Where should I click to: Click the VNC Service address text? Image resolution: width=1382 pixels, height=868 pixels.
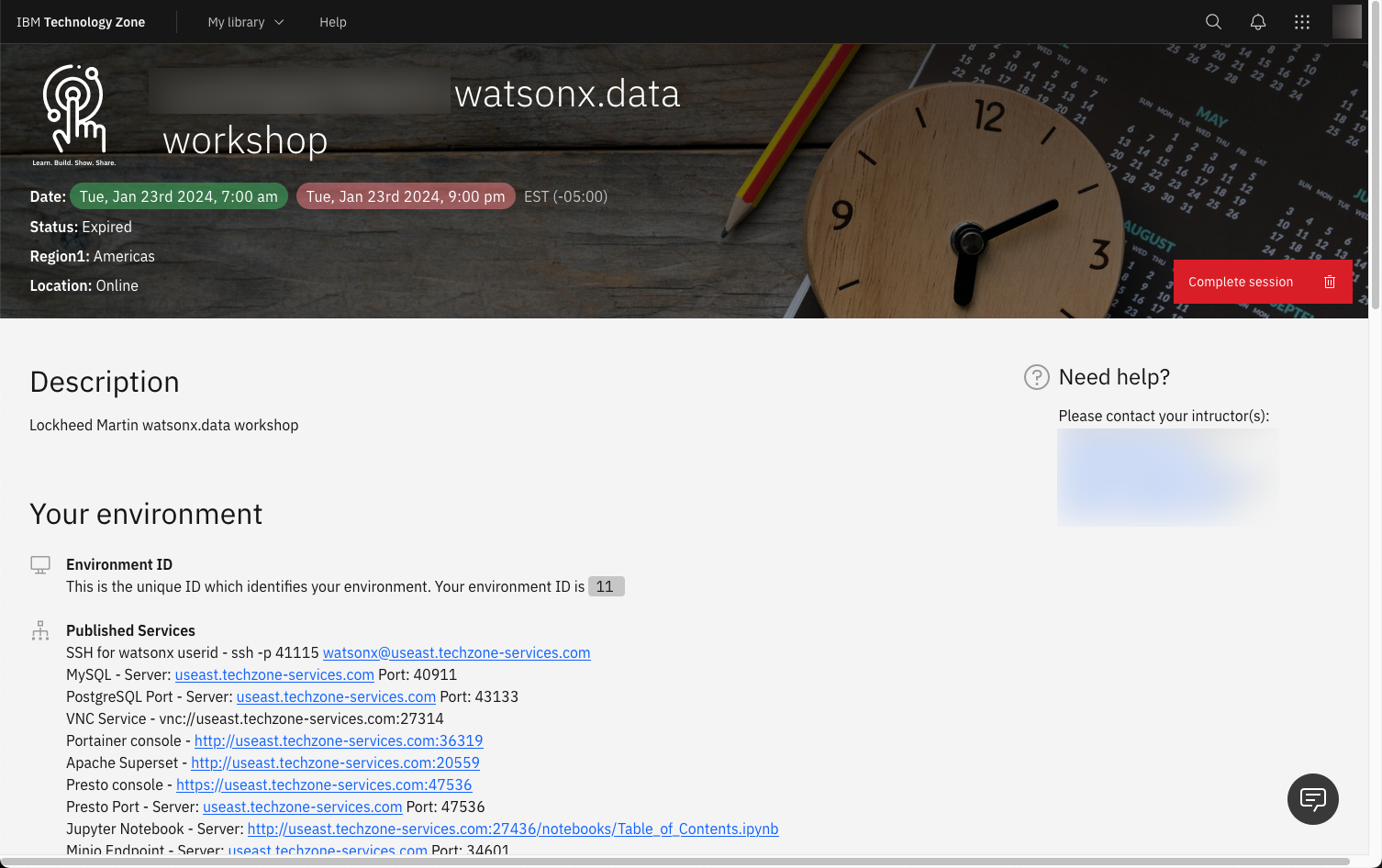tap(302, 718)
